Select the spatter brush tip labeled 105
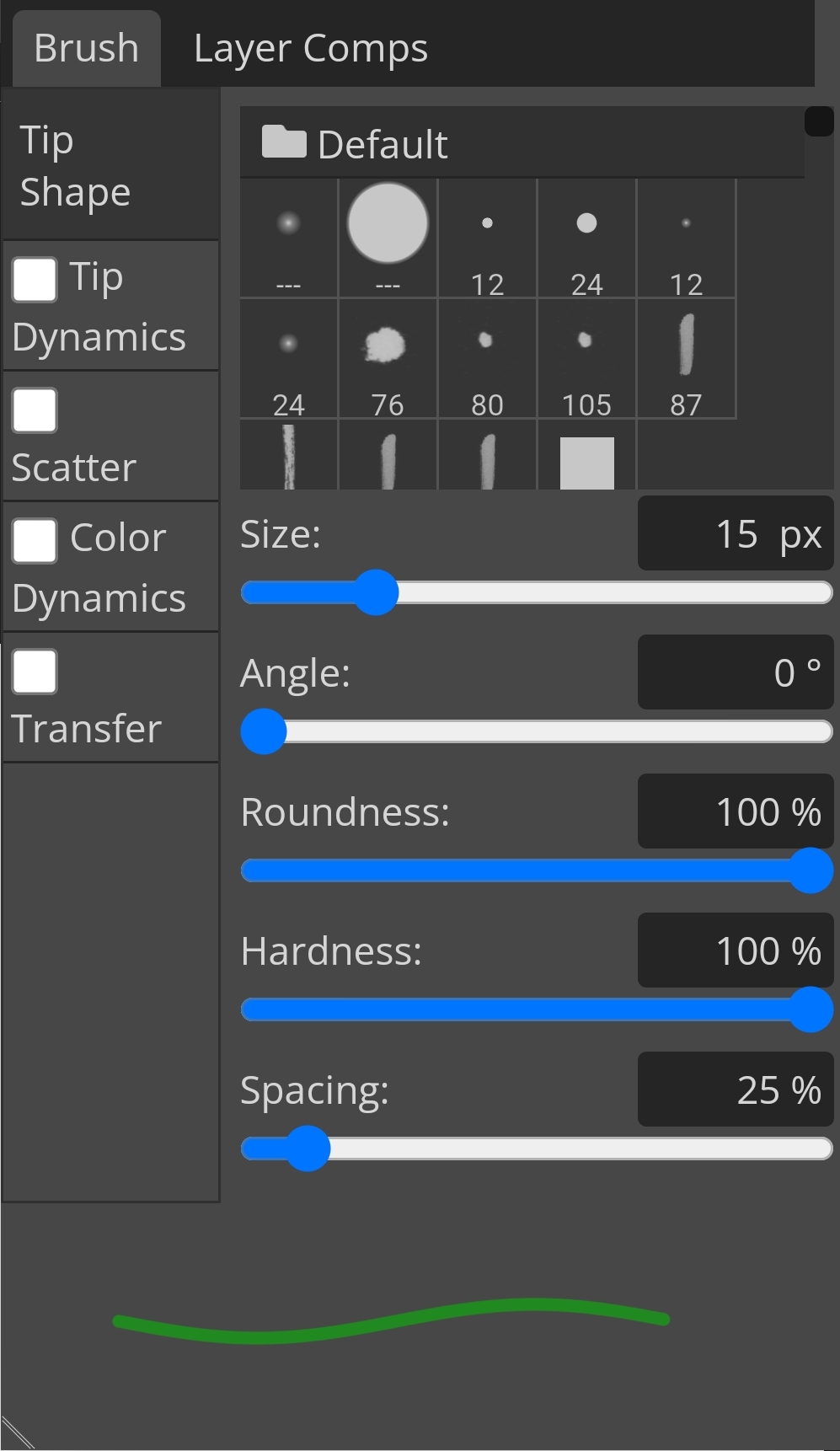The height and width of the screenshot is (1451, 840). click(x=586, y=344)
